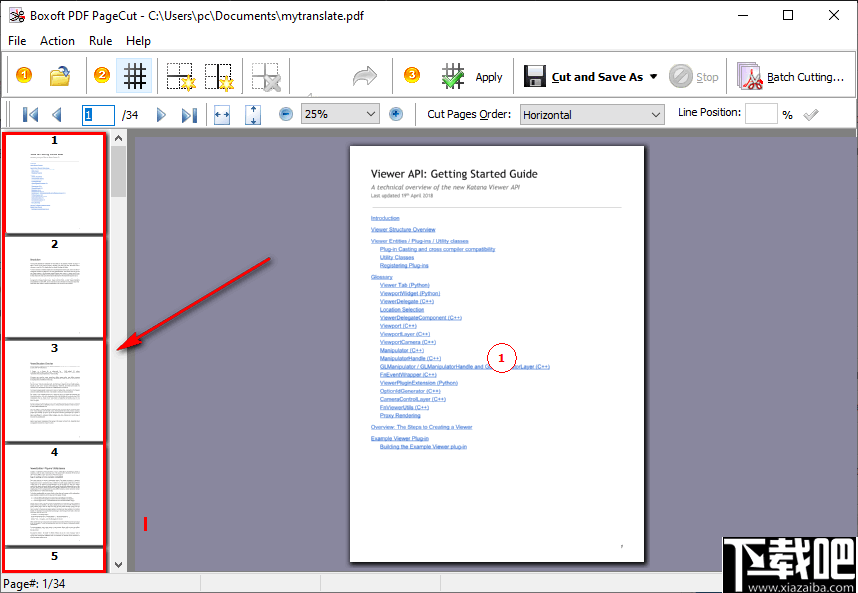Viewport: 858px width, 593px height.
Task: Open a PDF file
Action: [59, 75]
